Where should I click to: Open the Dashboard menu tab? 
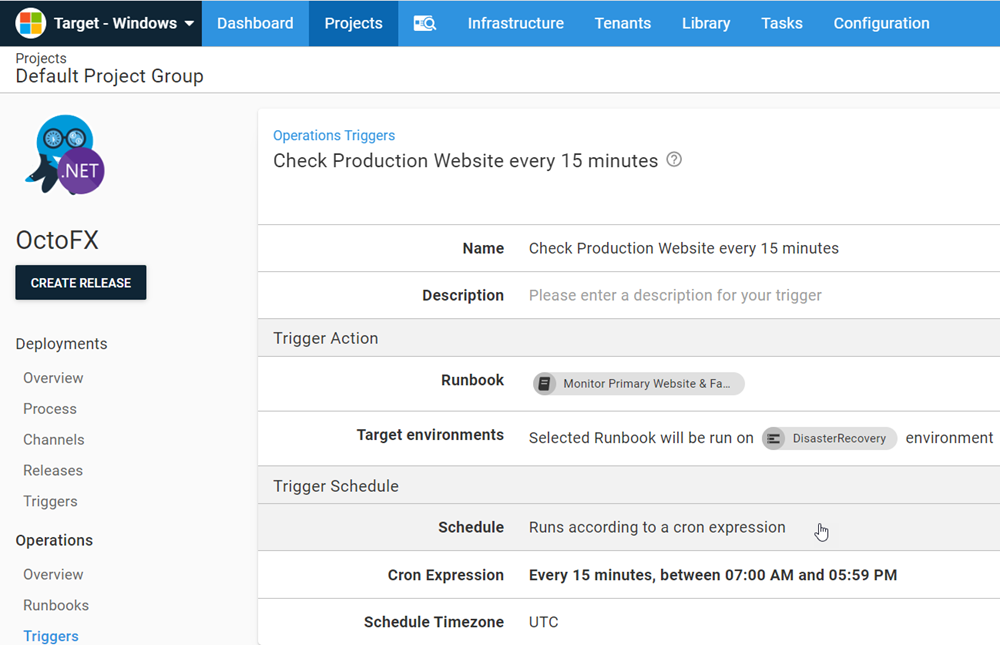pos(255,23)
